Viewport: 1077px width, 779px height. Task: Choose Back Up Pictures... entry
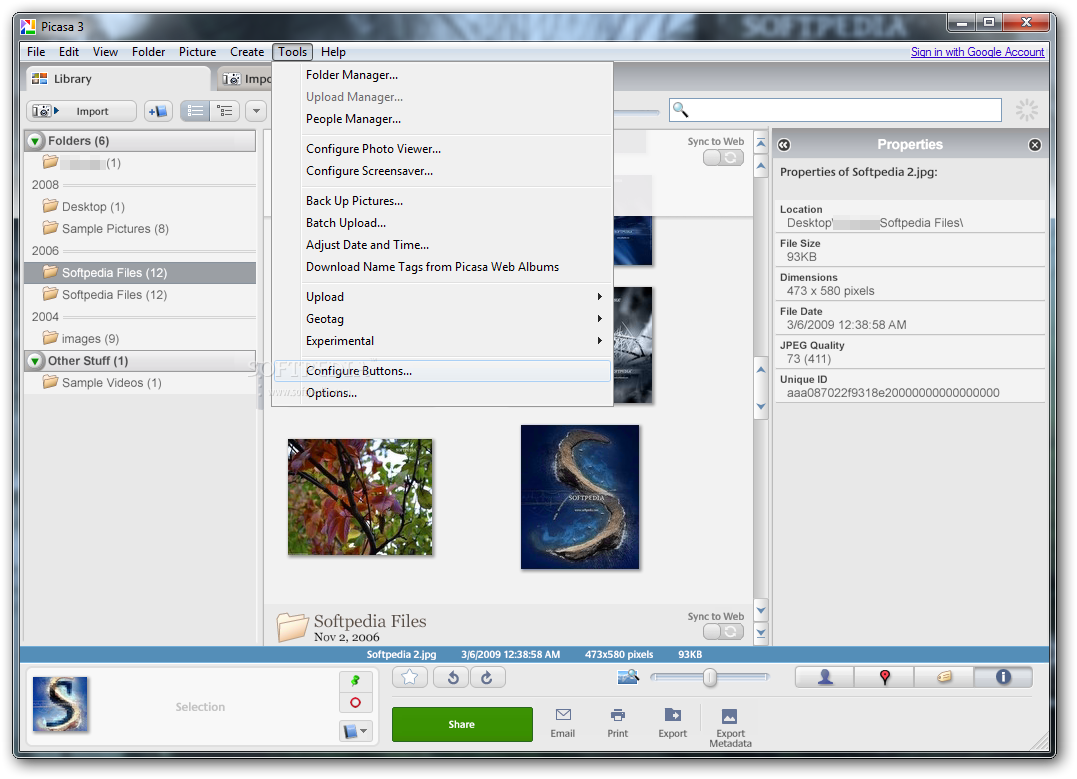click(x=442, y=201)
